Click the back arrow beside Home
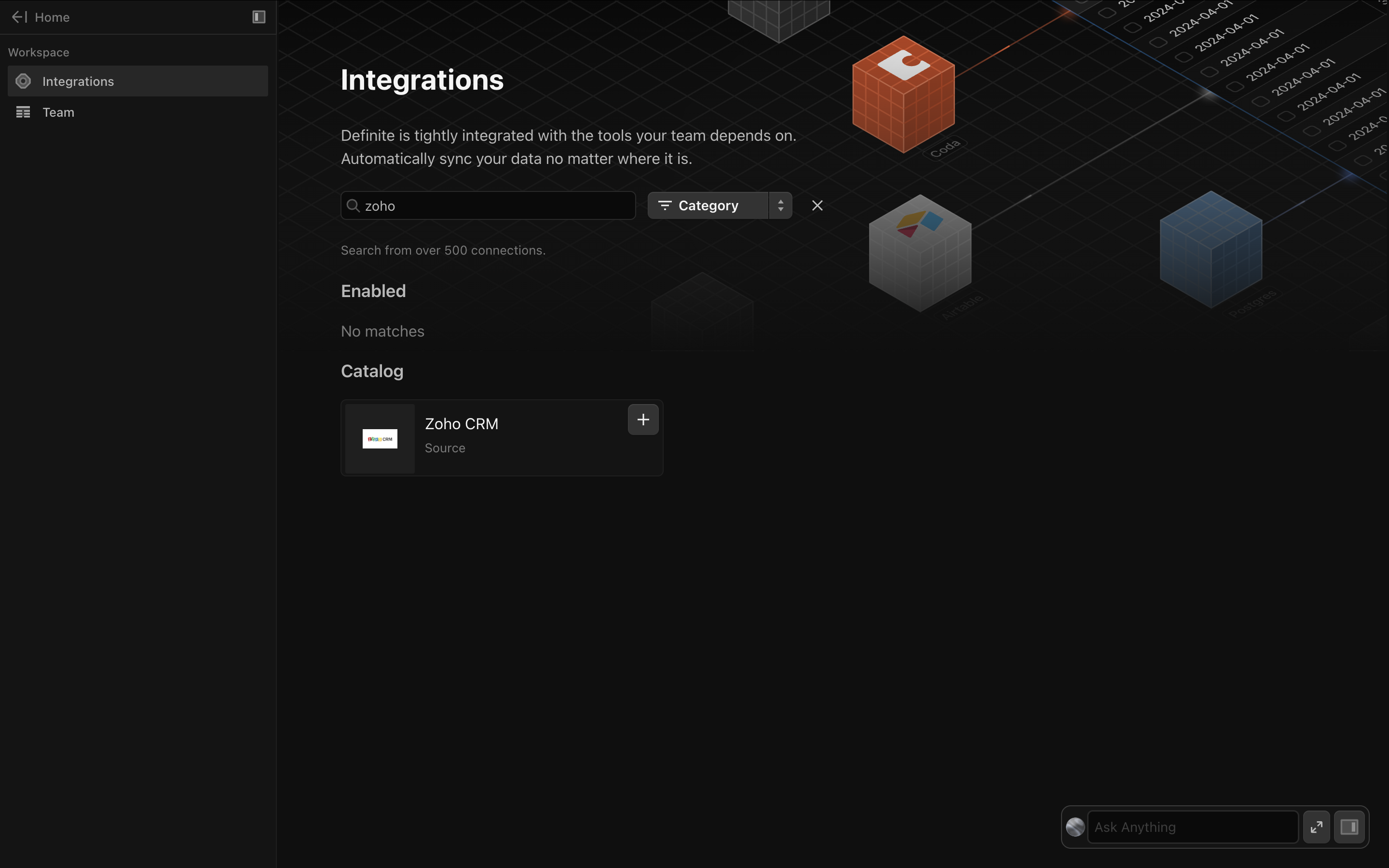The width and height of the screenshot is (1389, 868). (19, 17)
